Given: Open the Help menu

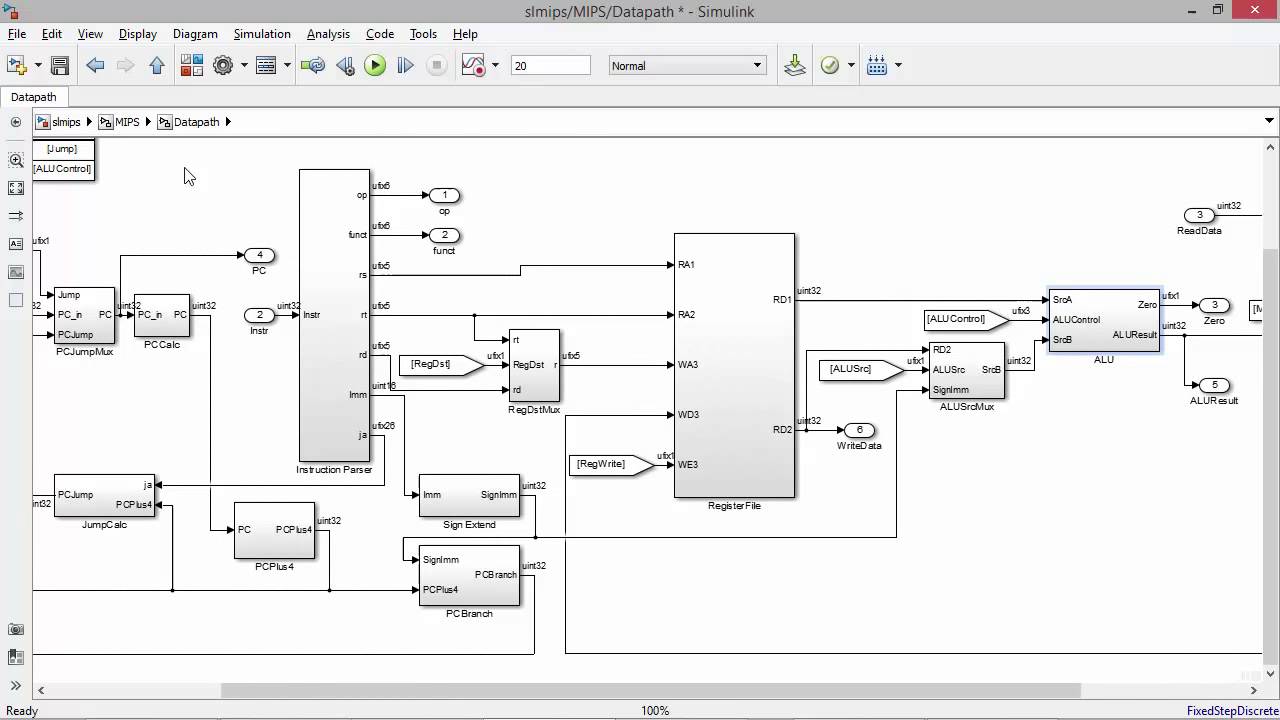Looking at the screenshot, I should [x=465, y=33].
